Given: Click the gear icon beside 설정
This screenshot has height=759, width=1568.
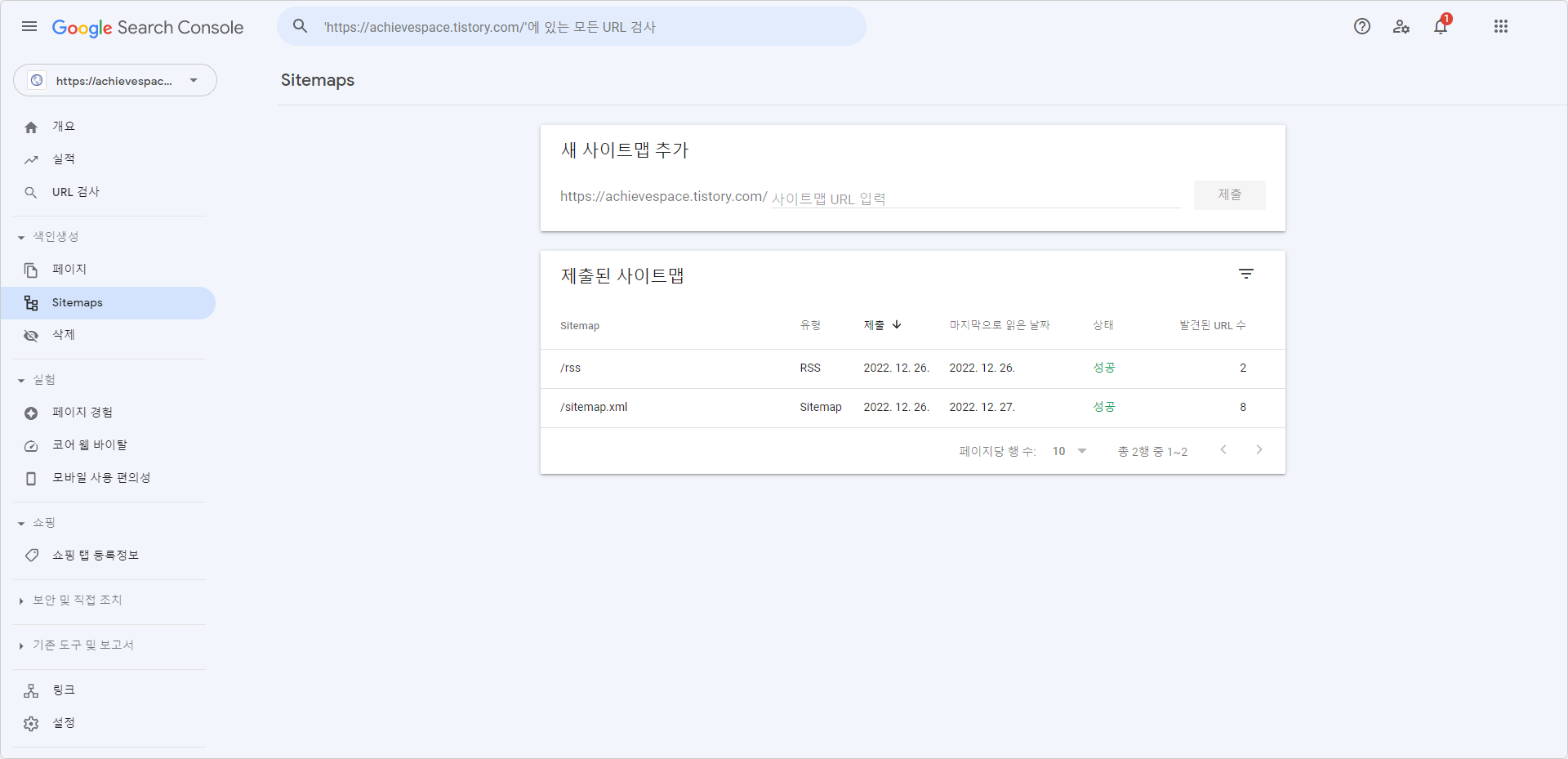Looking at the screenshot, I should click(31, 723).
